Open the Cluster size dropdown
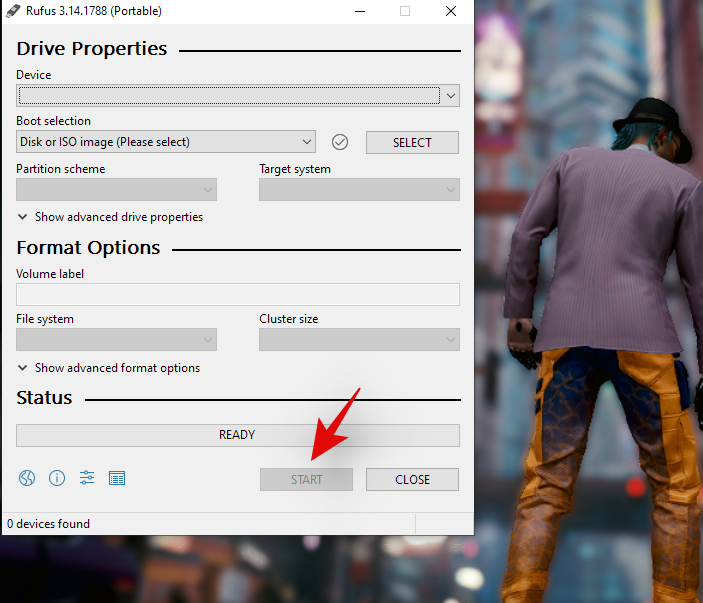The image size is (703, 603). [x=359, y=340]
